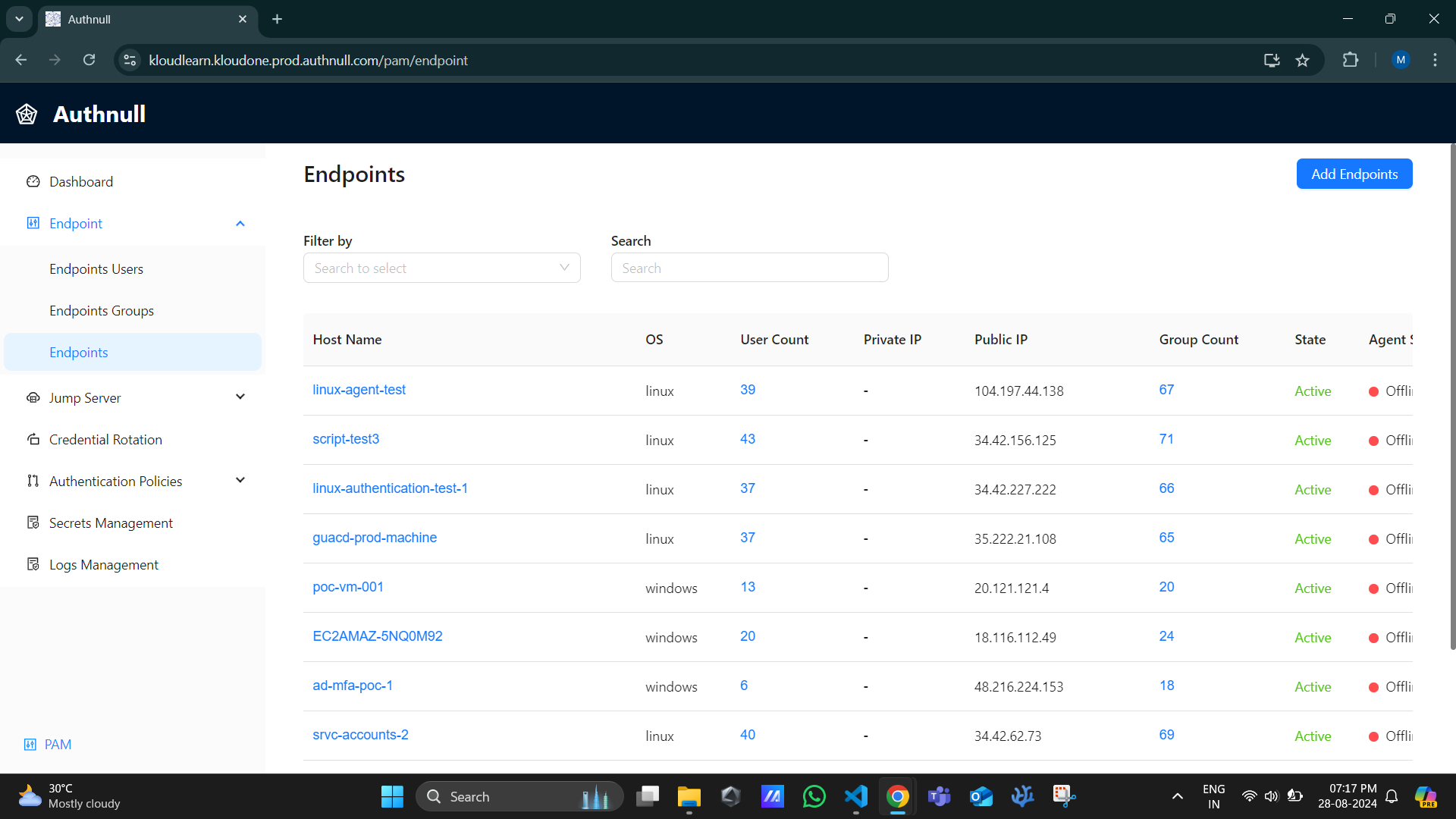This screenshot has height=819, width=1456.
Task: Open linux-agent-test endpoint details
Action: click(358, 389)
